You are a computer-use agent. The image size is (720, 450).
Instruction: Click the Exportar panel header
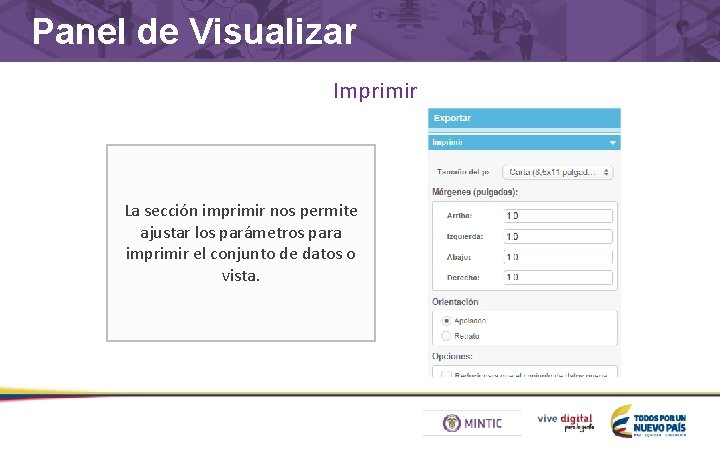coord(524,118)
